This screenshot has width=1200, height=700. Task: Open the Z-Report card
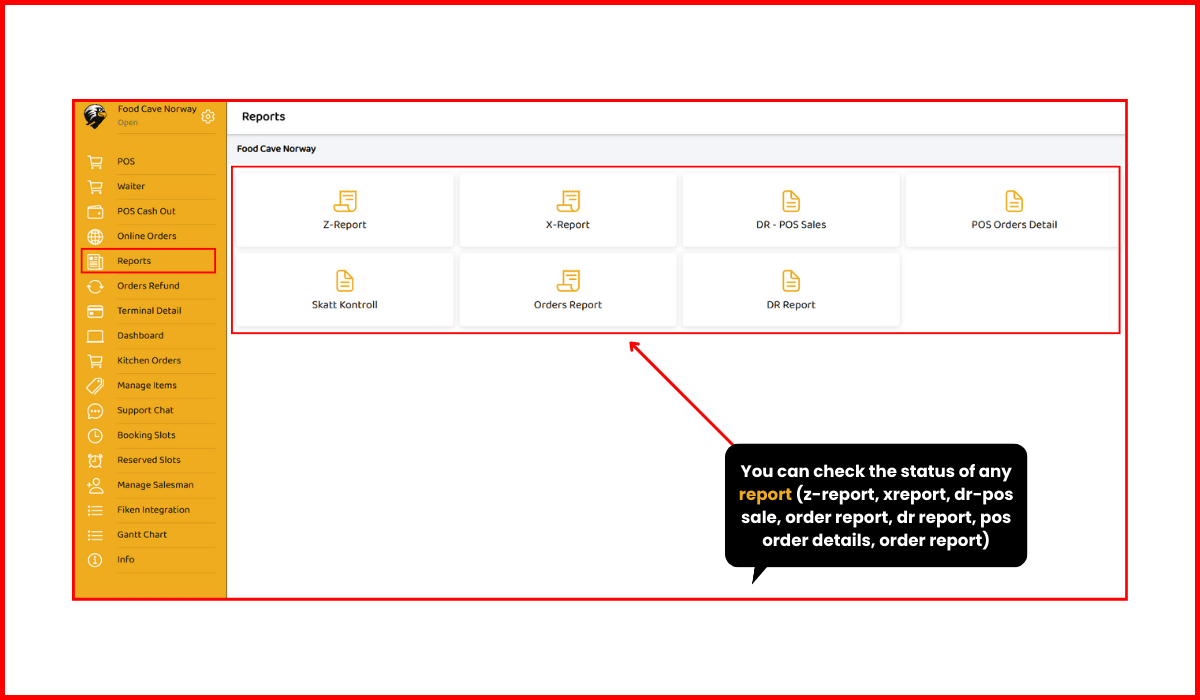click(345, 211)
